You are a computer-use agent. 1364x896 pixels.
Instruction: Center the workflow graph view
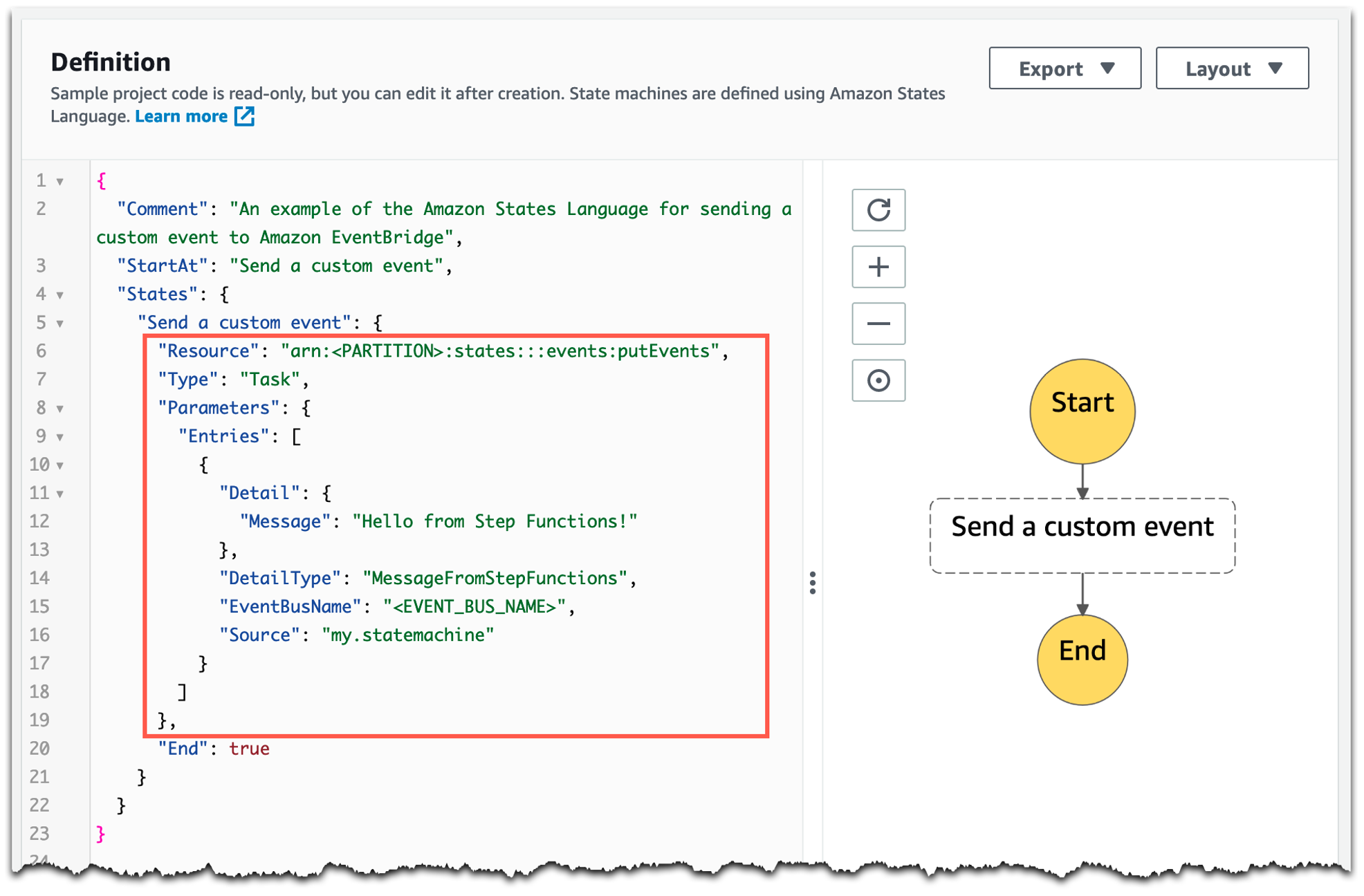click(878, 380)
